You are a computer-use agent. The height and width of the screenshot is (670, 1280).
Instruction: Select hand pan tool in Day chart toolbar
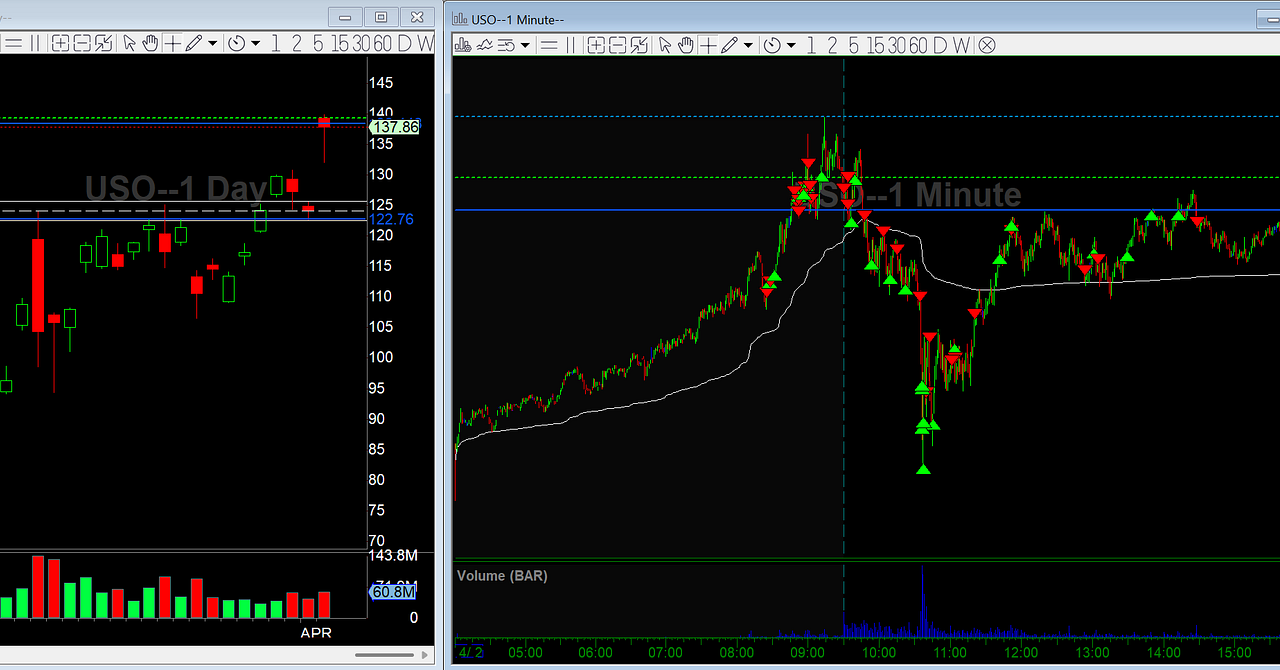coord(150,43)
